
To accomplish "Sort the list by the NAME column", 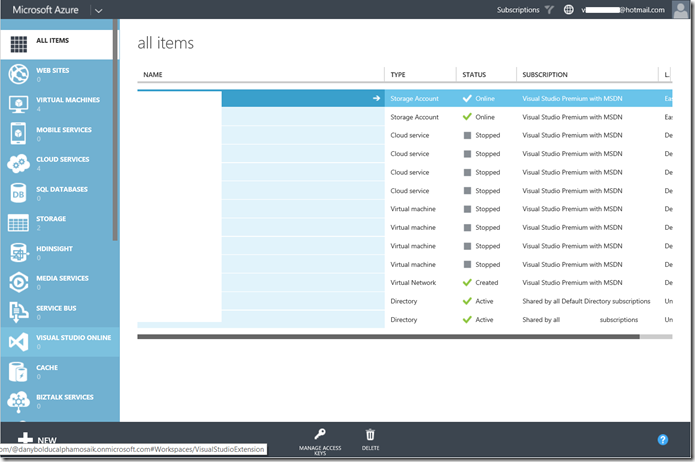I will (x=153, y=74).
